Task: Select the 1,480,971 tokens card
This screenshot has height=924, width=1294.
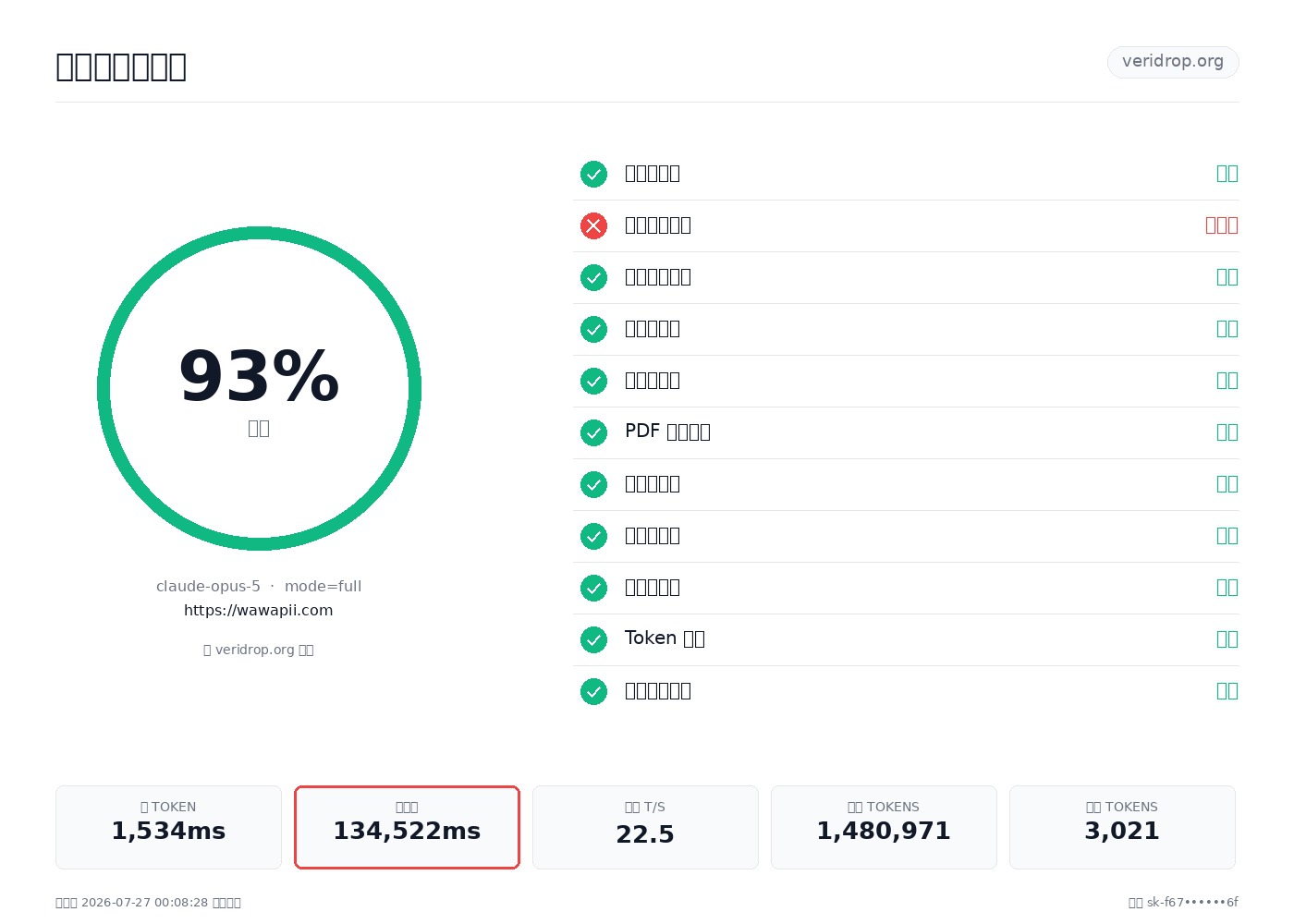Action: 884,827
